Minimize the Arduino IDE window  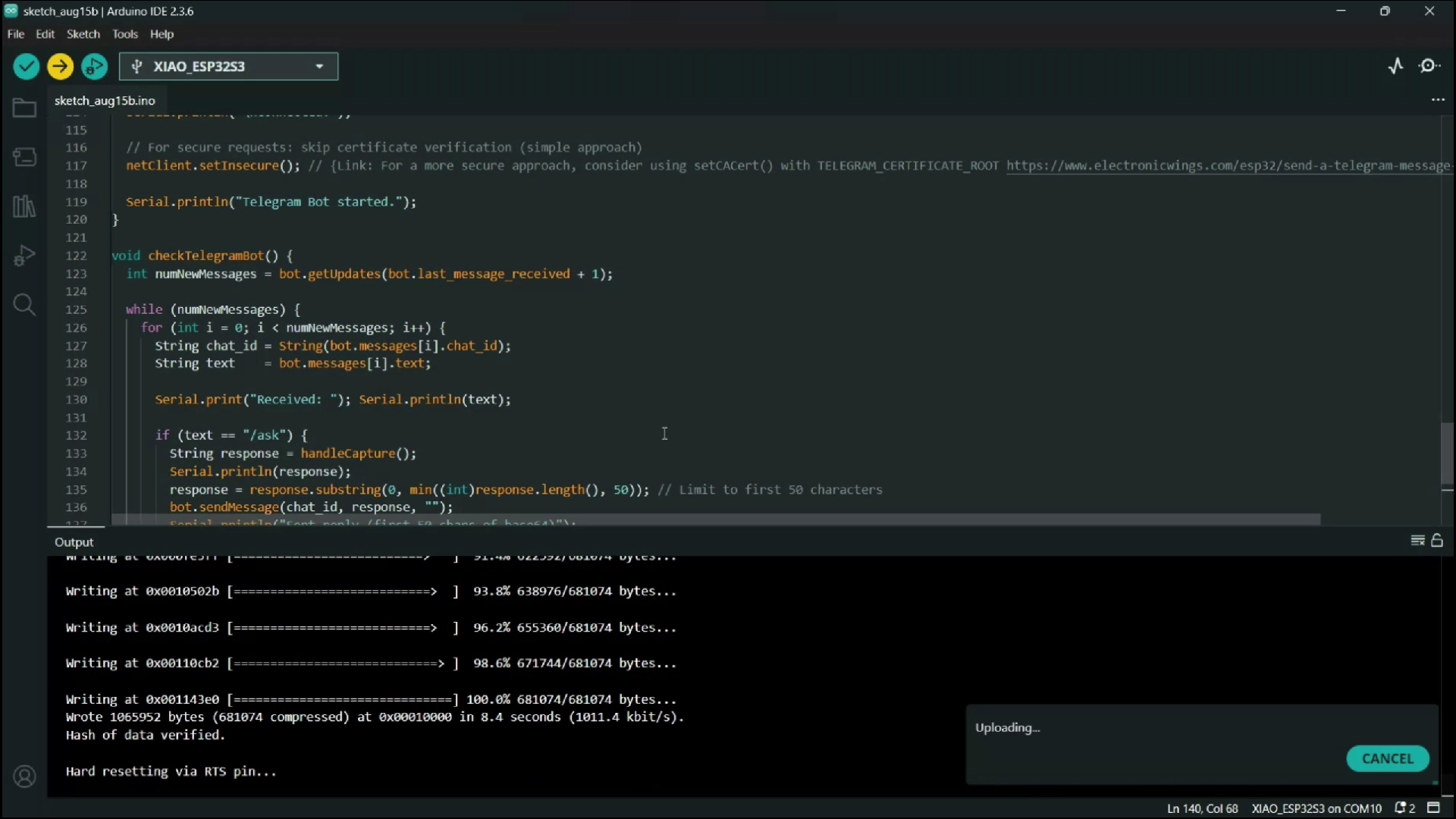1341,11
